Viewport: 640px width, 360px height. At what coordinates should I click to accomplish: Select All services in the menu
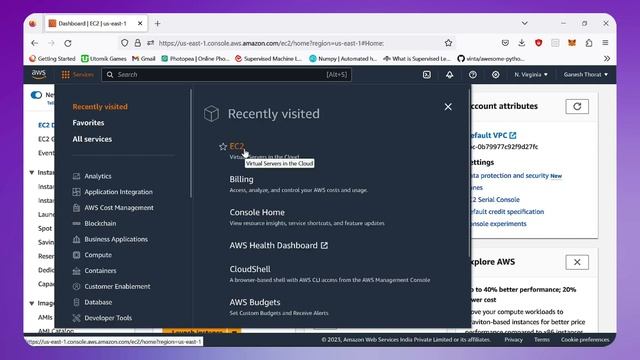(92, 139)
